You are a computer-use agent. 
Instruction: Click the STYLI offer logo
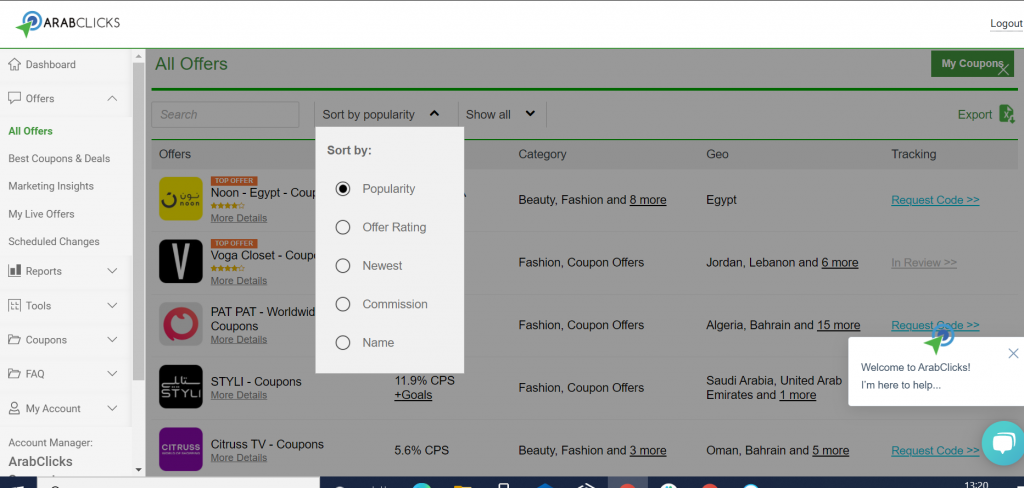tap(181, 386)
